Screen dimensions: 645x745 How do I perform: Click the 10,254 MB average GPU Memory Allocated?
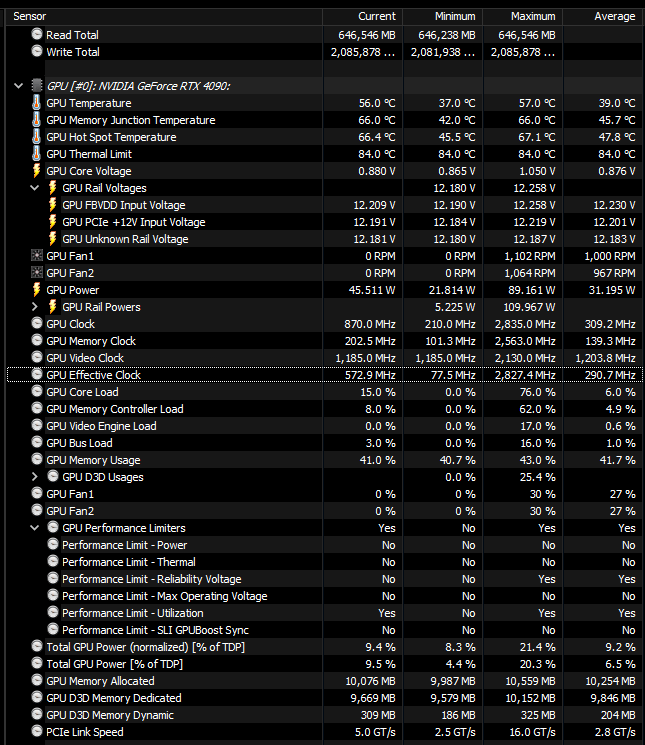point(610,681)
